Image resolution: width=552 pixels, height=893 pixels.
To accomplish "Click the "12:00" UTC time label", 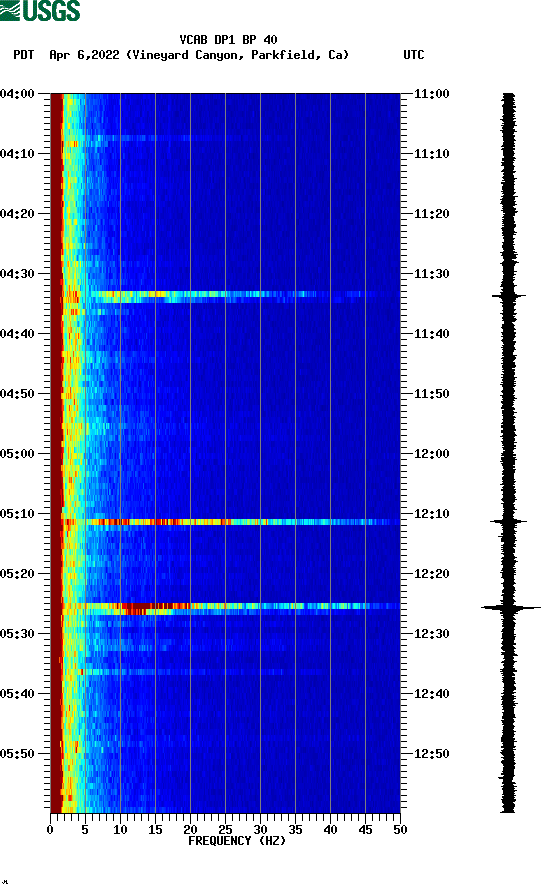I will pyautogui.click(x=432, y=454).
